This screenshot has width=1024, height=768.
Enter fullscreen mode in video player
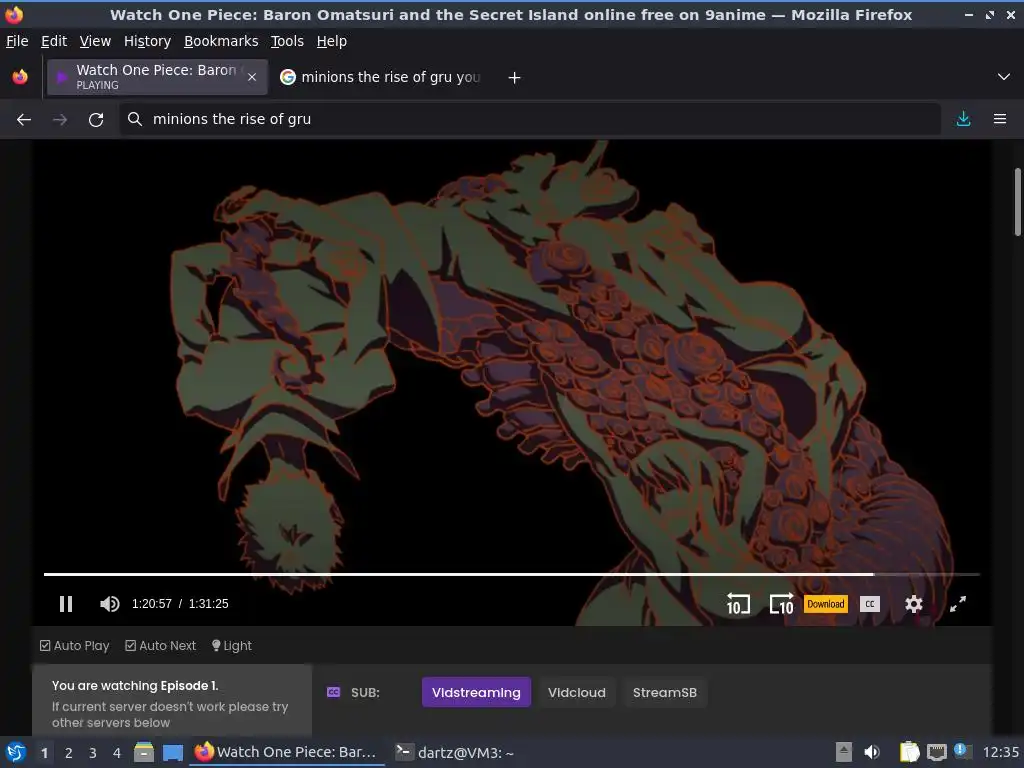(958, 604)
